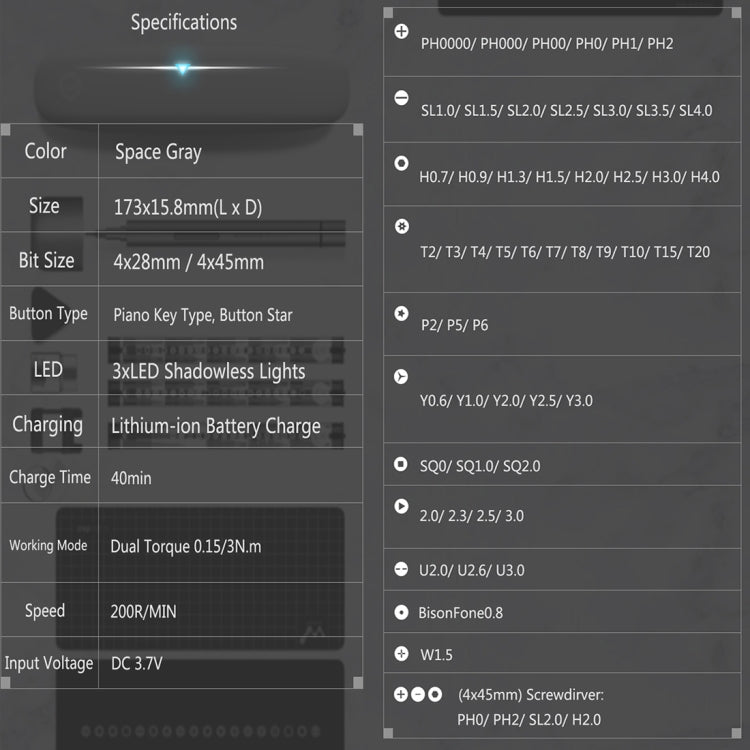Image resolution: width=750 pixels, height=750 pixels.
Task: Click the Torx T2–T20 bit icon
Action: [x=401, y=227]
